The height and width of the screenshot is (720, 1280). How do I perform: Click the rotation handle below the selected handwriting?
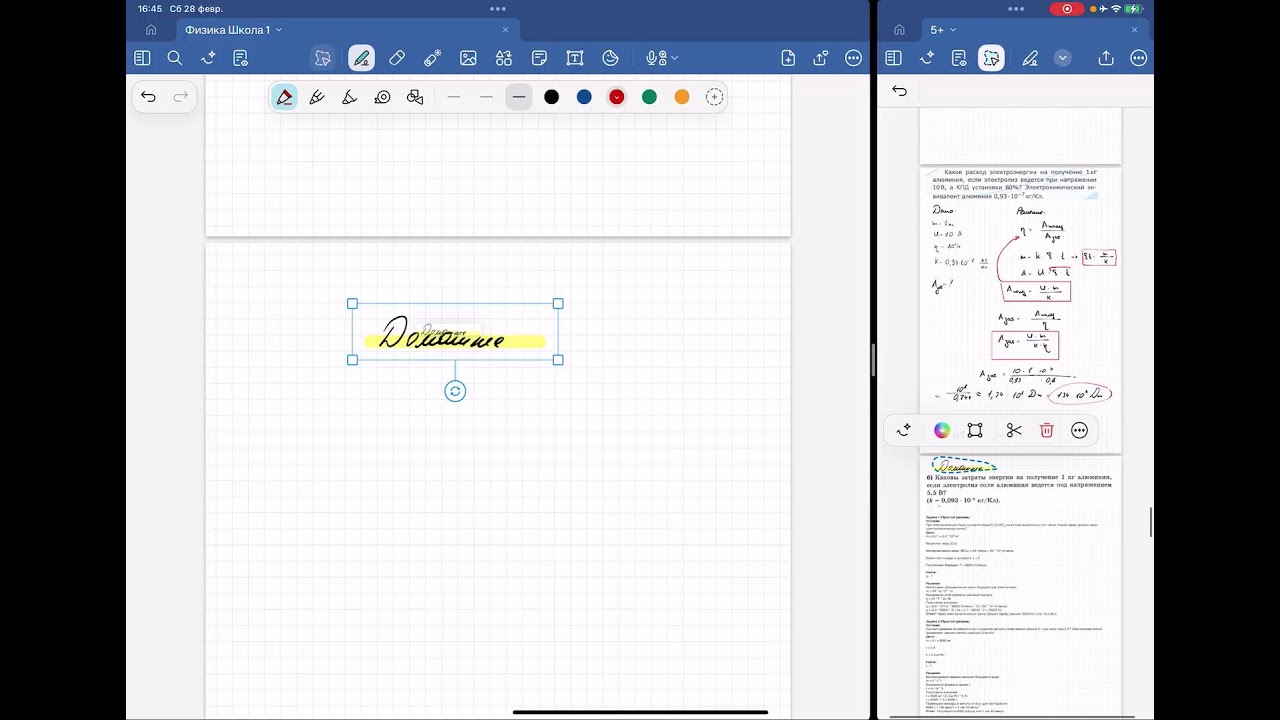coord(455,391)
